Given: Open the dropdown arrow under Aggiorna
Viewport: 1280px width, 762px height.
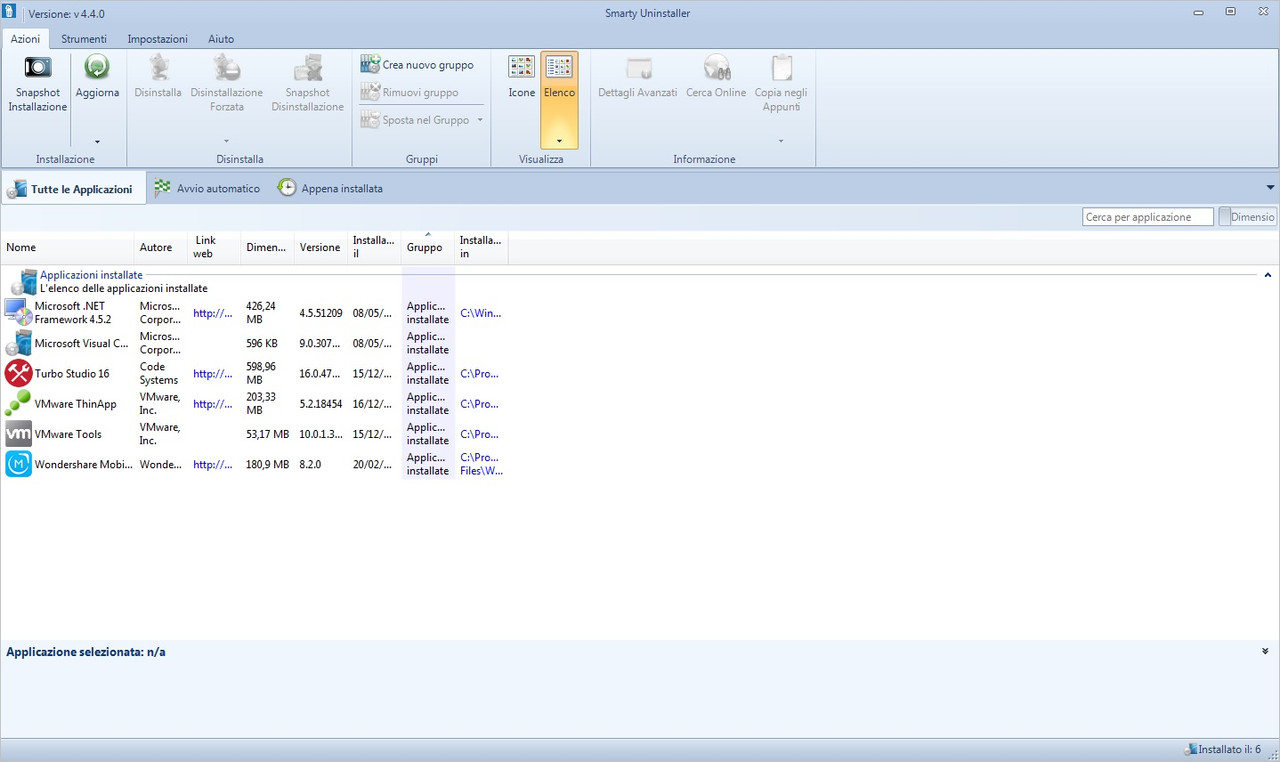Looking at the screenshot, I should point(97,142).
